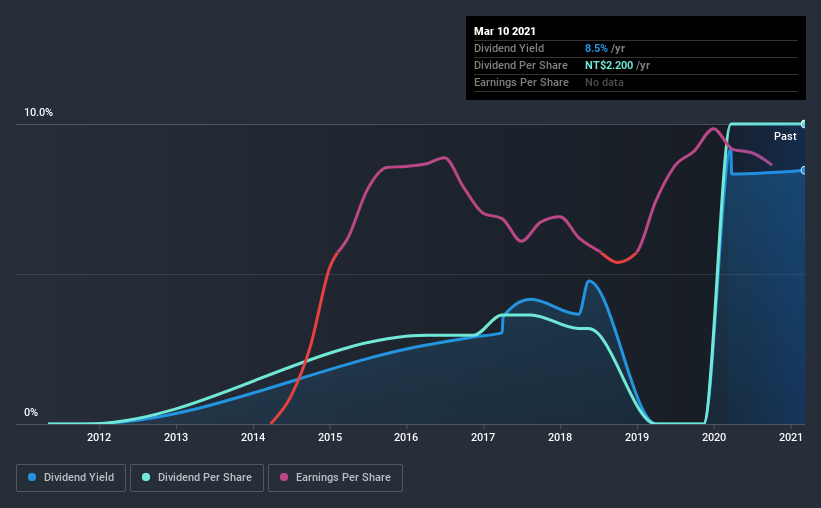The image size is (821, 508).
Task: Select the Dividend Per Share endpoint marker at 10.0%
Action: (x=803, y=124)
